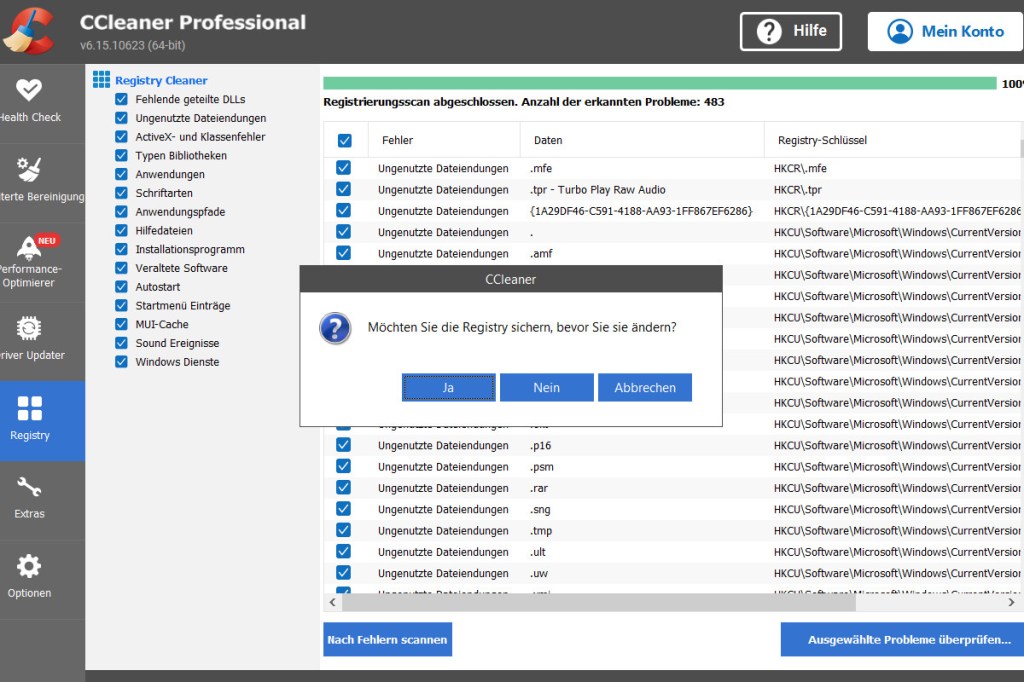
Task: Cancel the dialog with Abbrechen
Action: [x=645, y=387]
